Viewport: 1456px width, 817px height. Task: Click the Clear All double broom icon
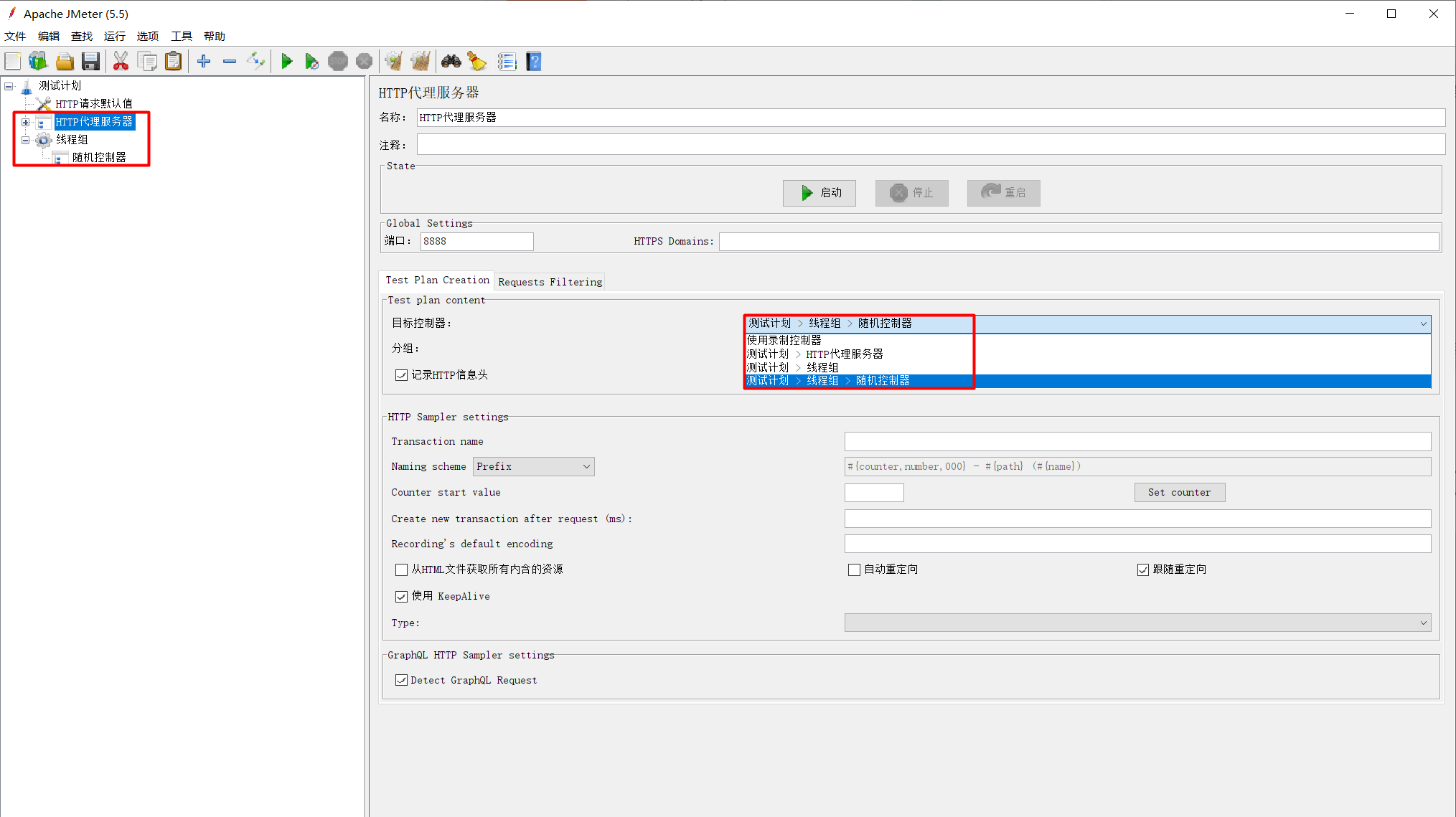[421, 62]
